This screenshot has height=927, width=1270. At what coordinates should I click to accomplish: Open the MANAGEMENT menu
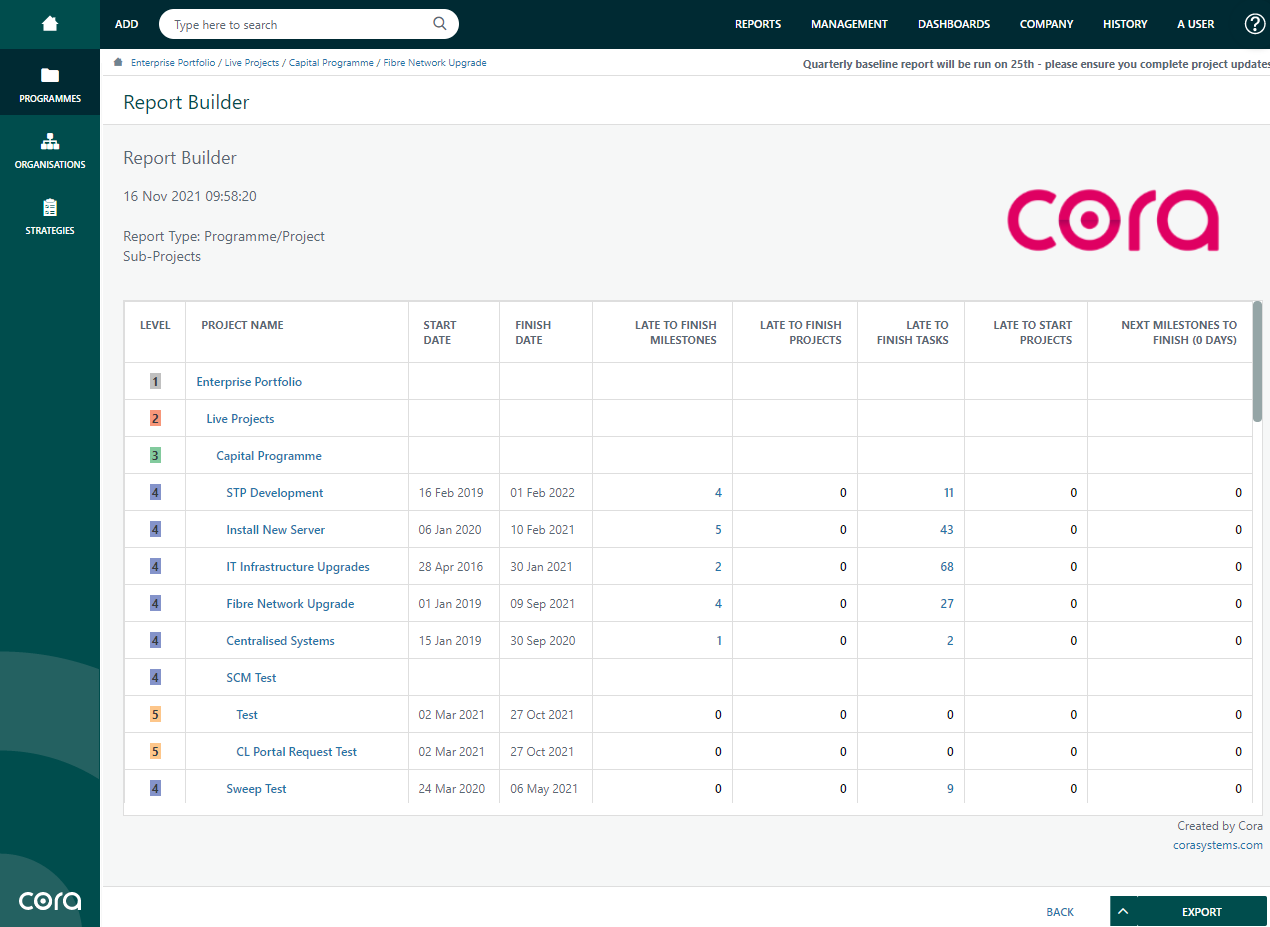pyautogui.click(x=849, y=24)
